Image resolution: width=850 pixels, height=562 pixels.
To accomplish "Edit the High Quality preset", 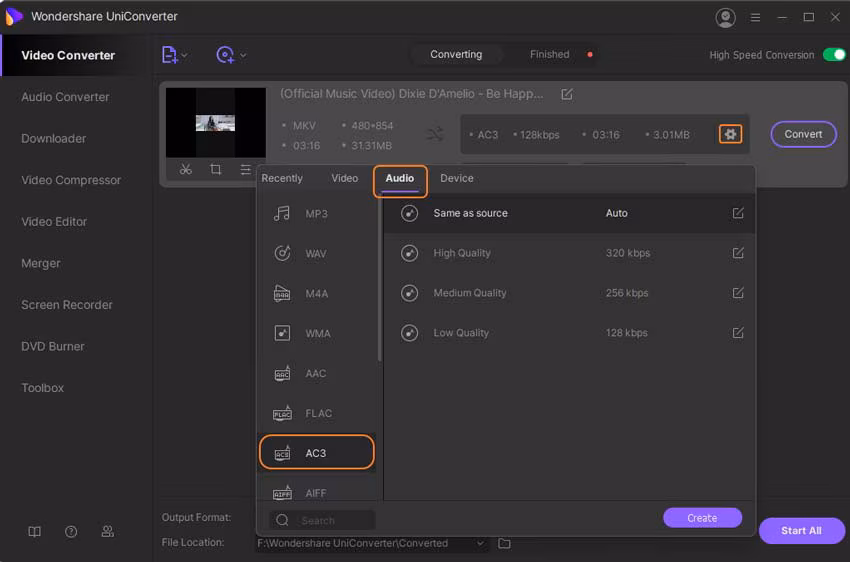I will [738, 253].
